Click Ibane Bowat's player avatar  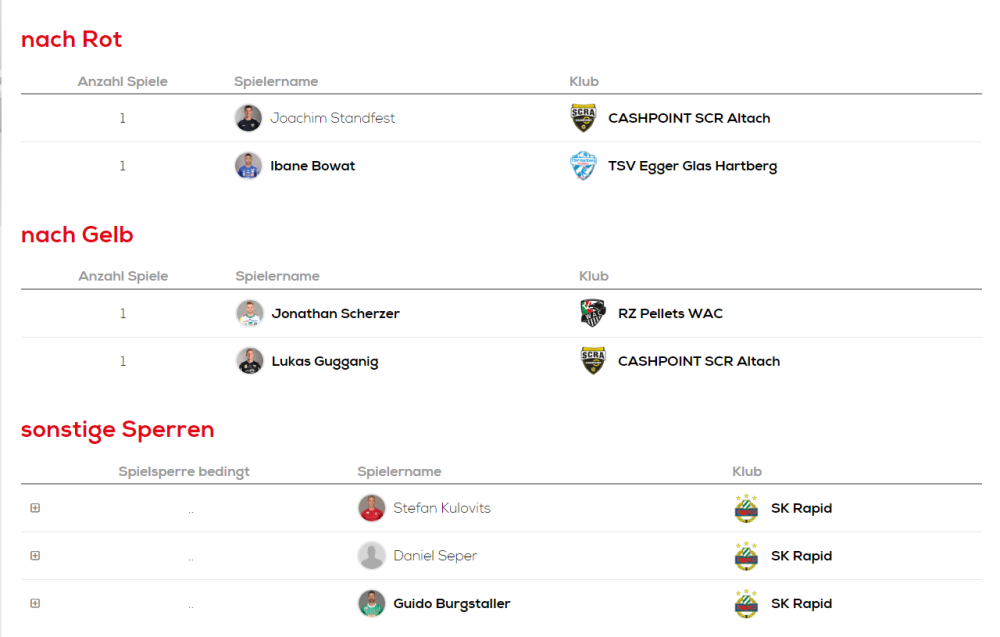point(248,166)
